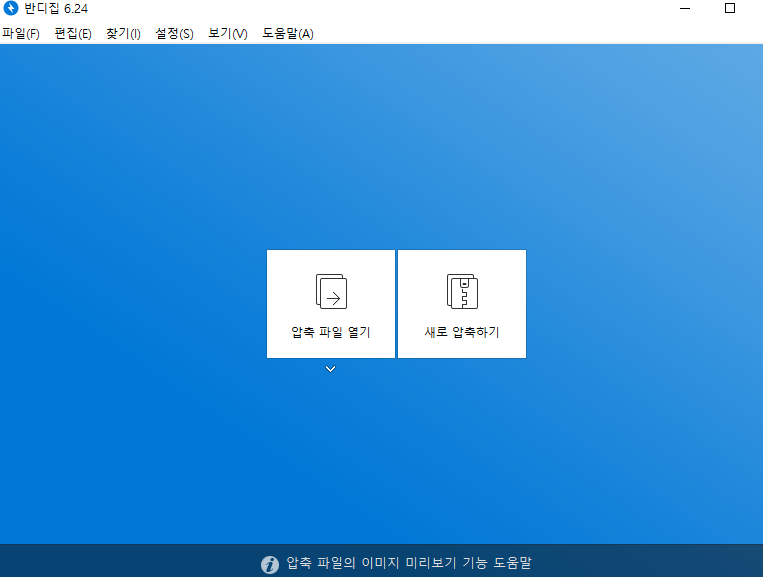Click the 반디집 logo icon in title bar
This screenshot has width=763, height=577.
[11, 8]
